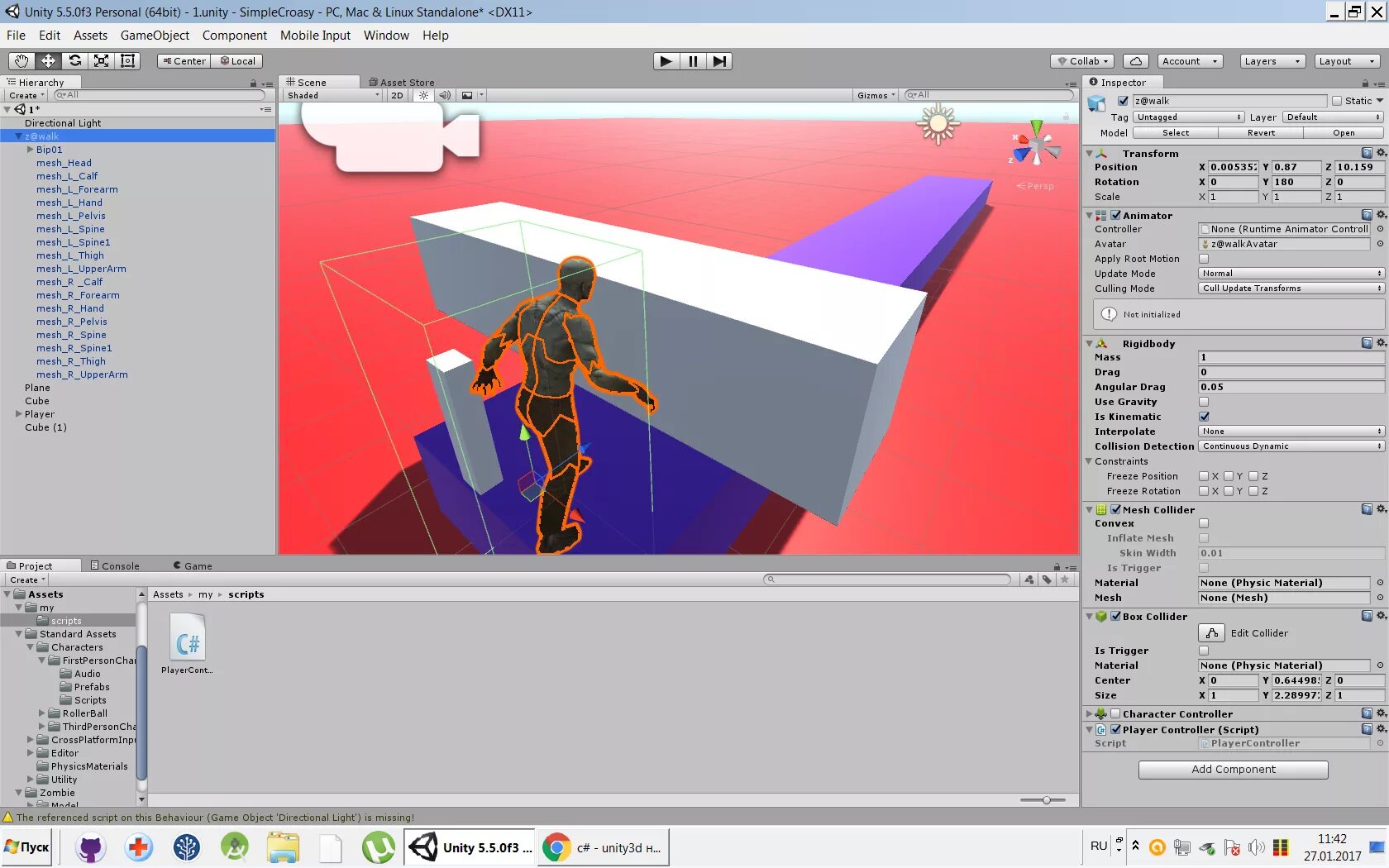Click Rigidbody Mass field
The height and width of the screenshot is (868, 1389).
point(1291,357)
